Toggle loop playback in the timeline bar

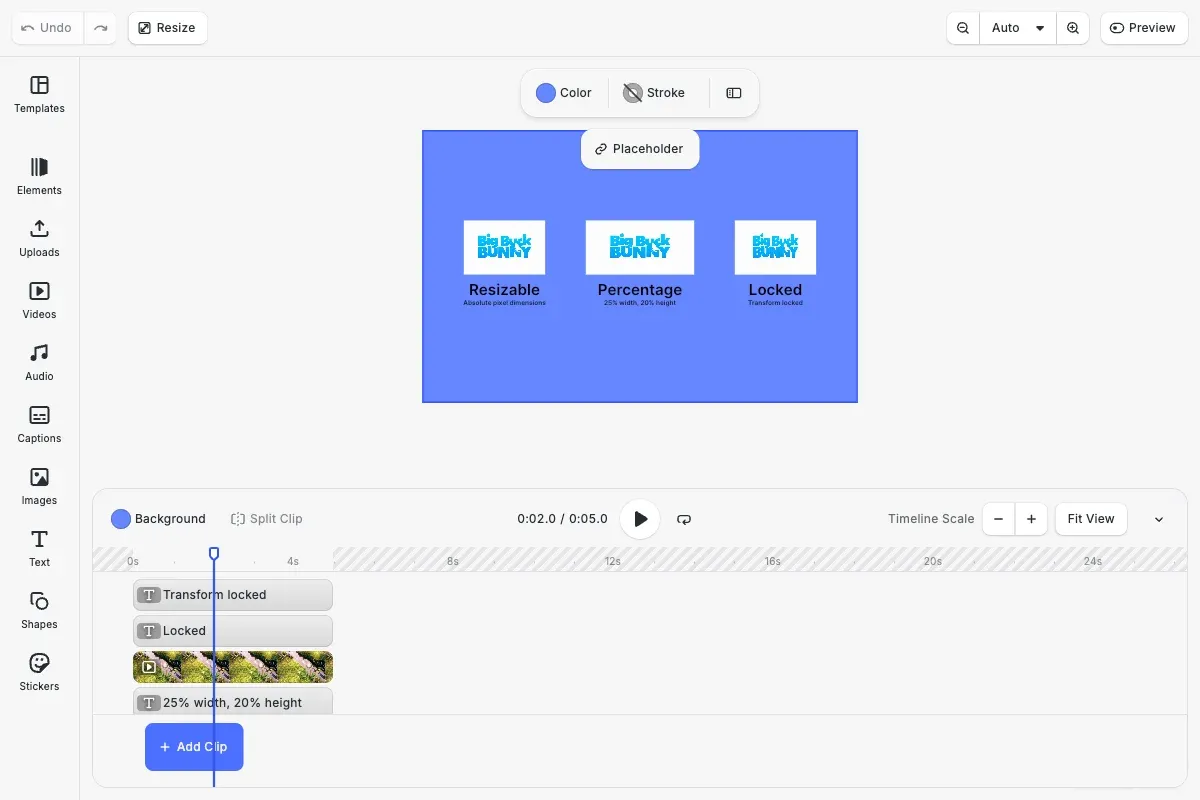coord(684,519)
